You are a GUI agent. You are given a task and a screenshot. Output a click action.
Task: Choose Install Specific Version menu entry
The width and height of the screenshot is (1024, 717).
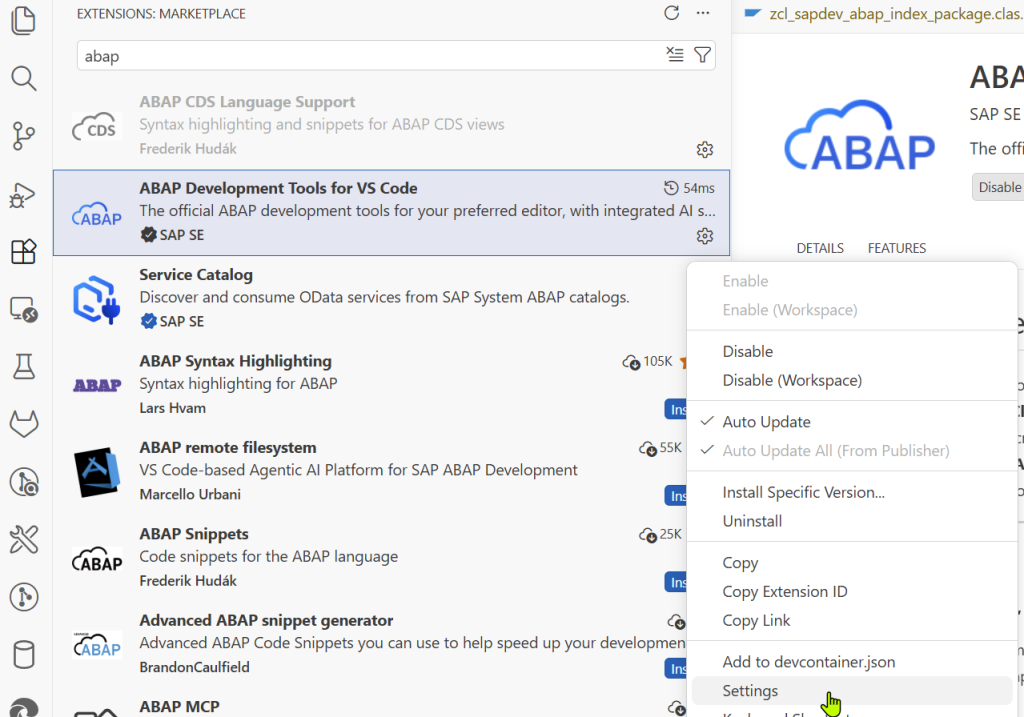[x=852, y=492]
